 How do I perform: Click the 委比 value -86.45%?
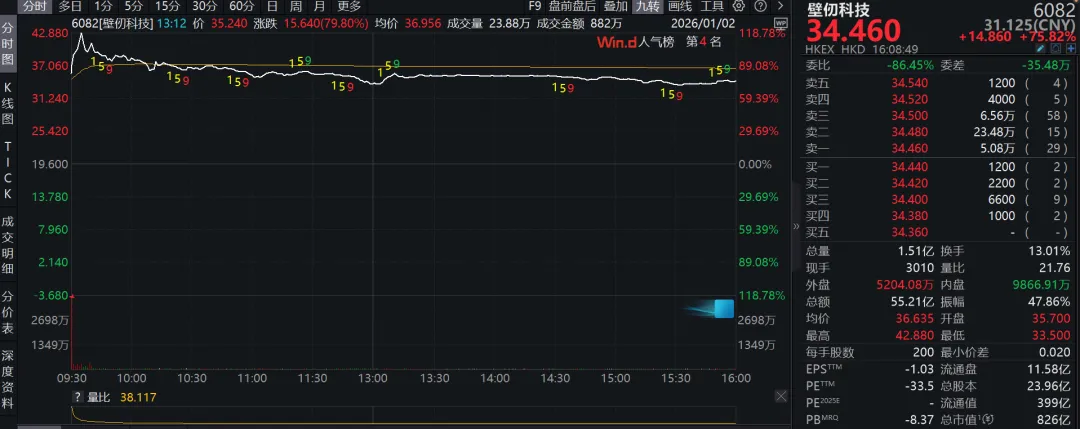tap(911, 65)
